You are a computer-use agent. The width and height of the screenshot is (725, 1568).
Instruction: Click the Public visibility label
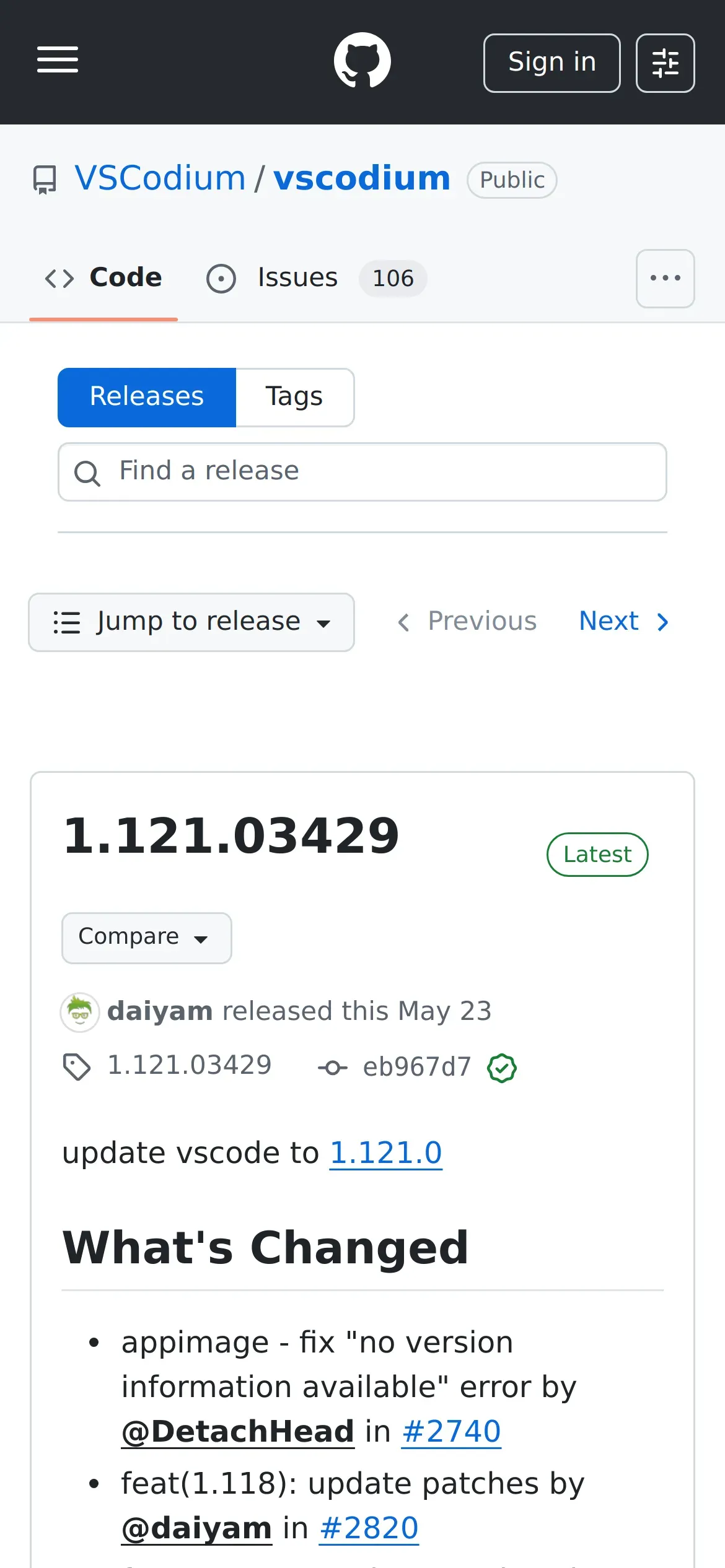click(512, 180)
